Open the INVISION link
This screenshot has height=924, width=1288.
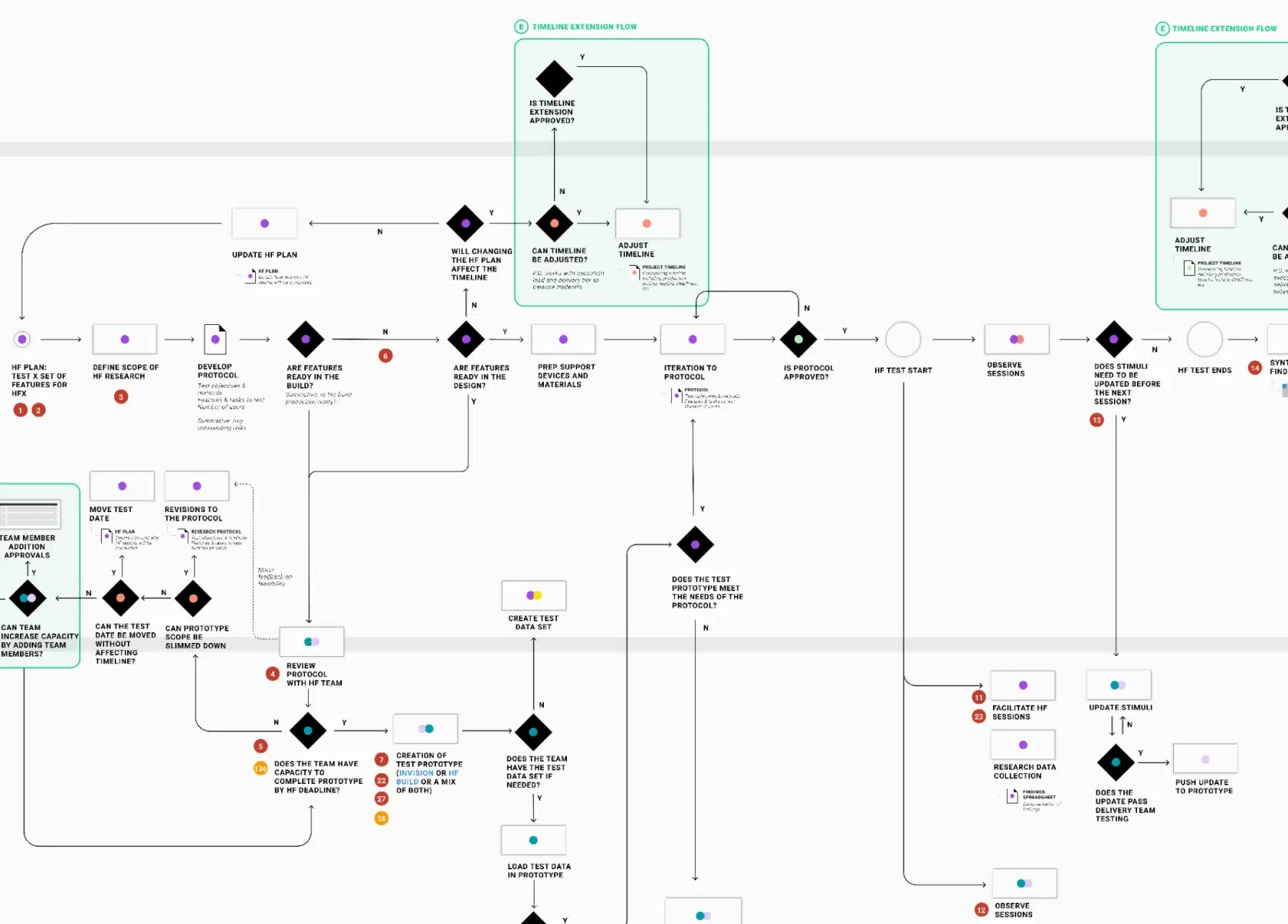(x=415, y=773)
